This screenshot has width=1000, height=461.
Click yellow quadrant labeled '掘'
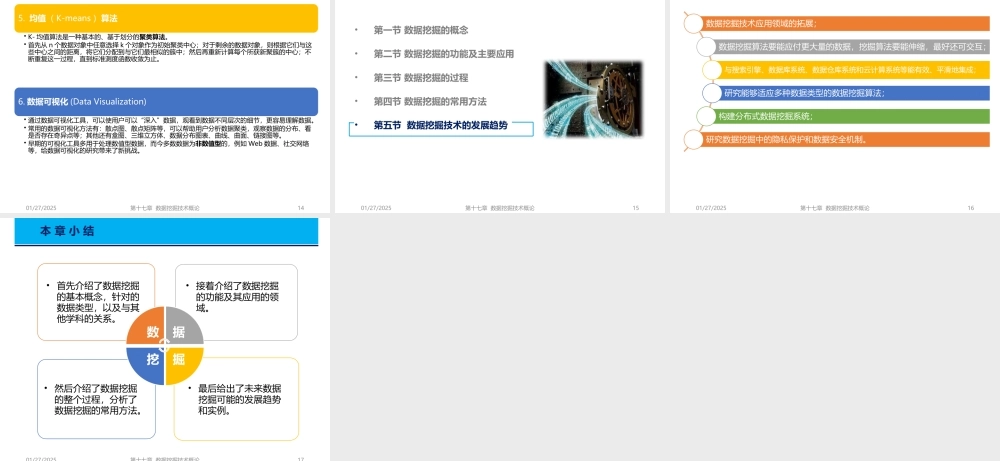click(x=185, y=365)
